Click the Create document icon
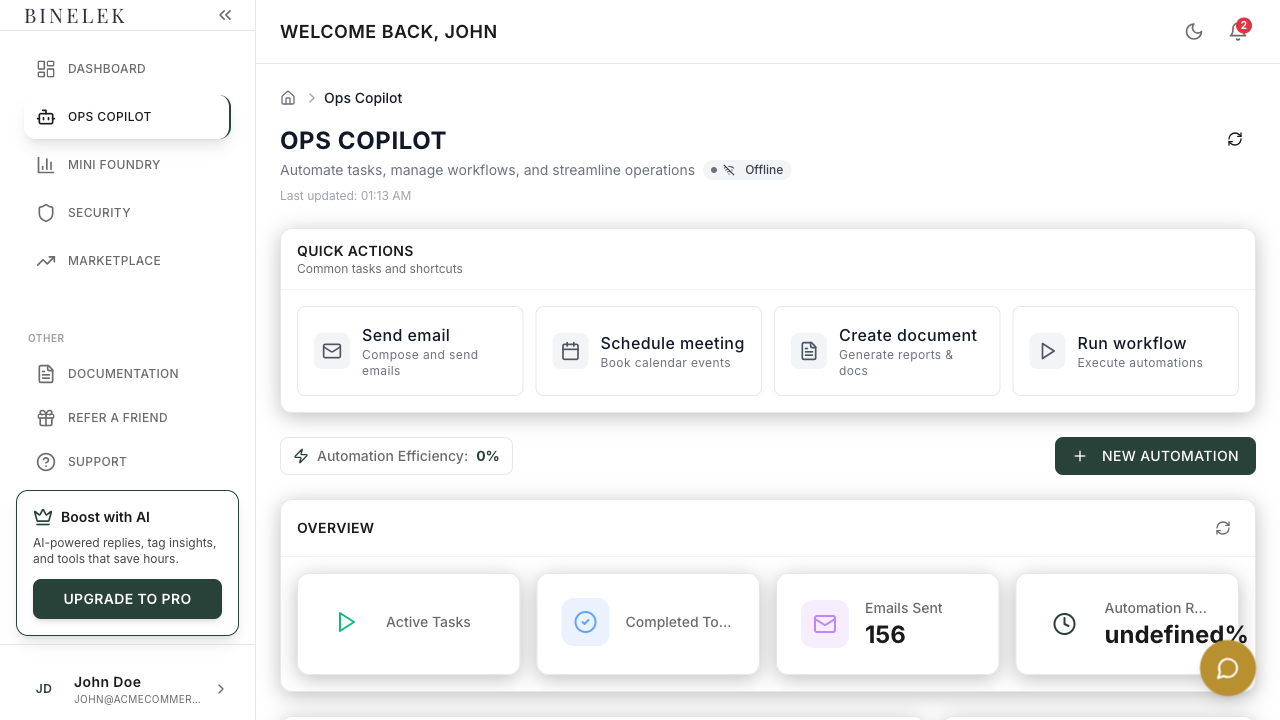This screenshot has width=1280, height=720. [x=808, y=351]
